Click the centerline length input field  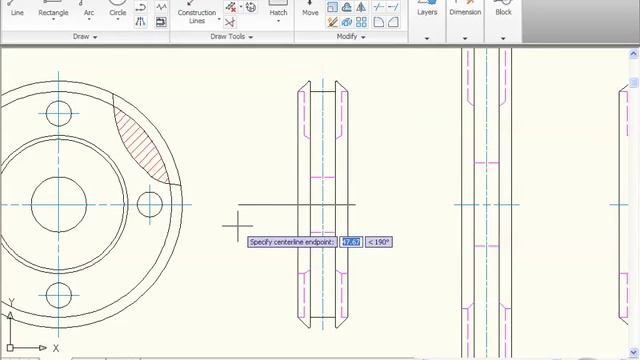tap(351, 242)
